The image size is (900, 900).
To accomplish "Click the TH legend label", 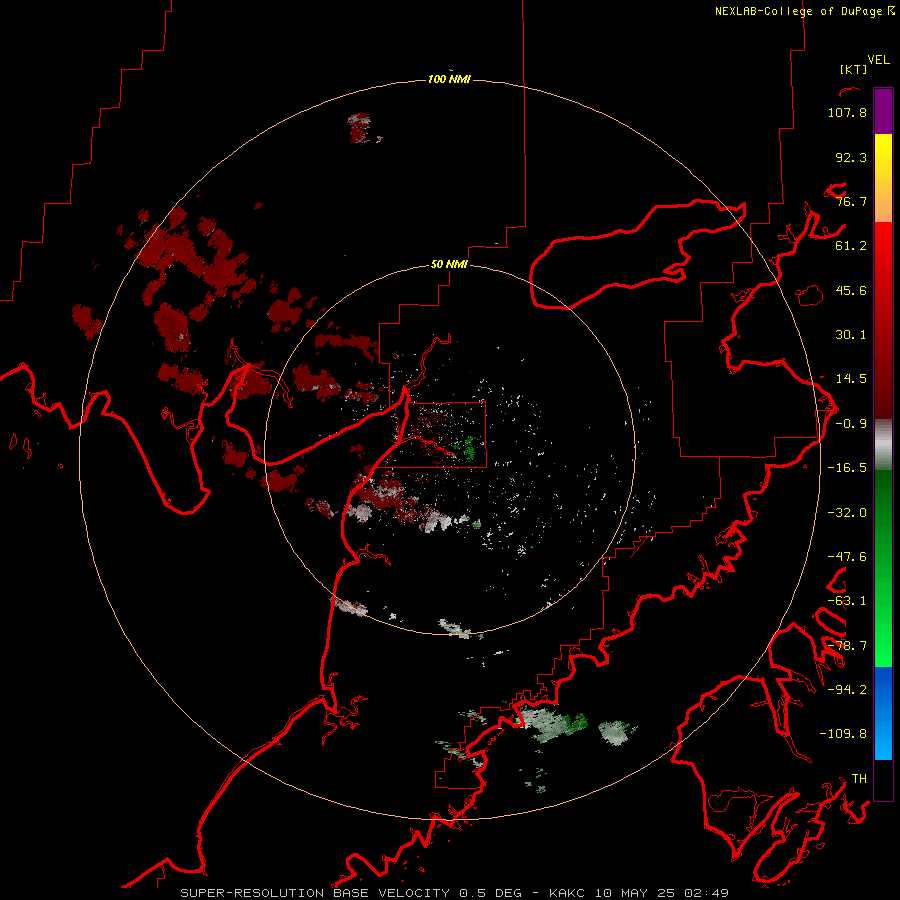I will [859, 779].
